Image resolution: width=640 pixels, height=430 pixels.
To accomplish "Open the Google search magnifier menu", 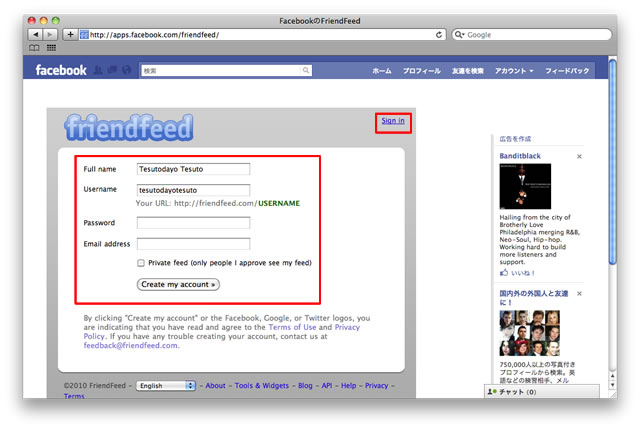I will click(460, 35).
